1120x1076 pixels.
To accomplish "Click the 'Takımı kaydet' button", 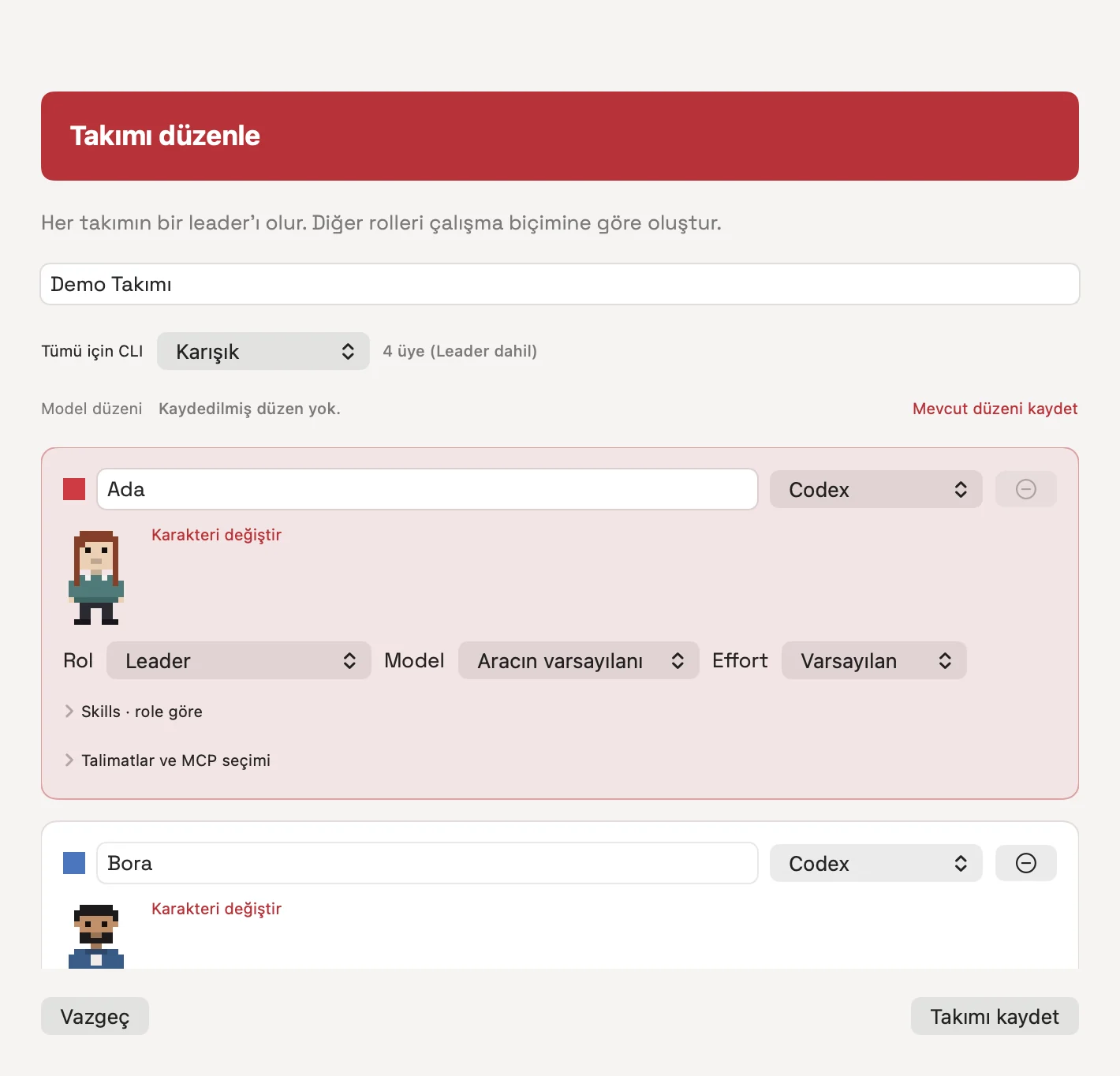I will 995,1016.
